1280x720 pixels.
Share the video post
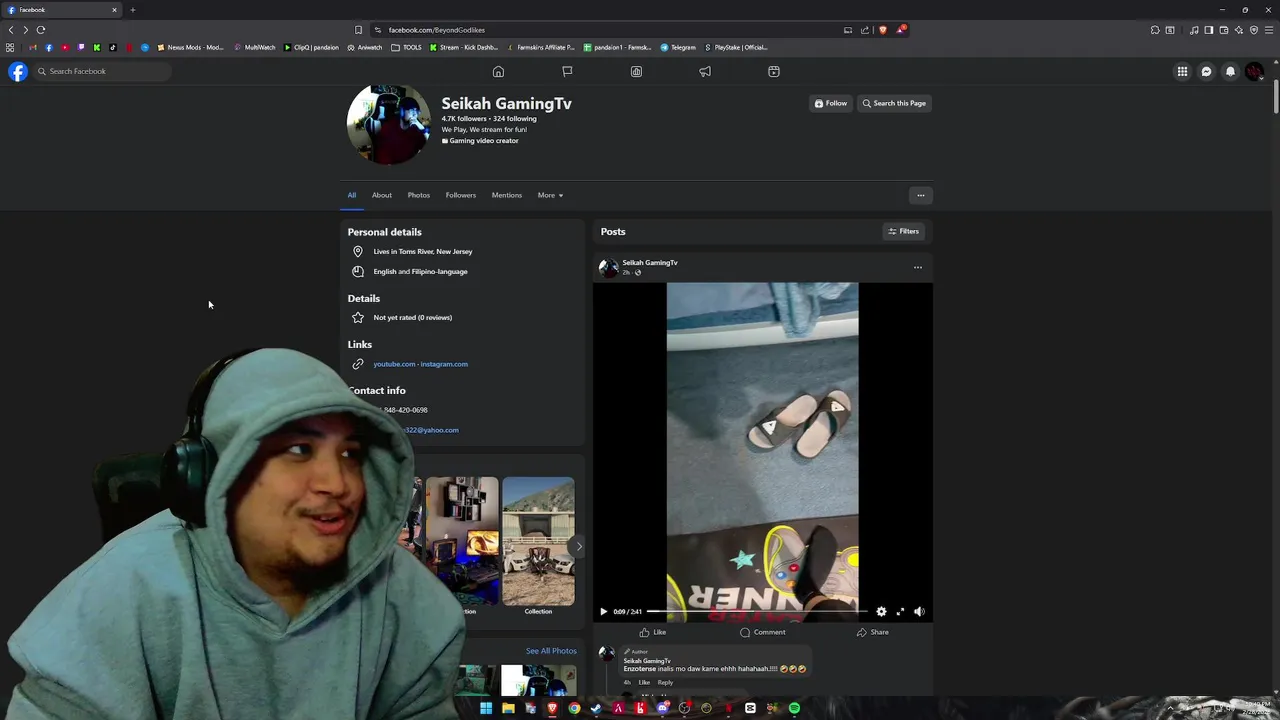click(x=873, y=632)
